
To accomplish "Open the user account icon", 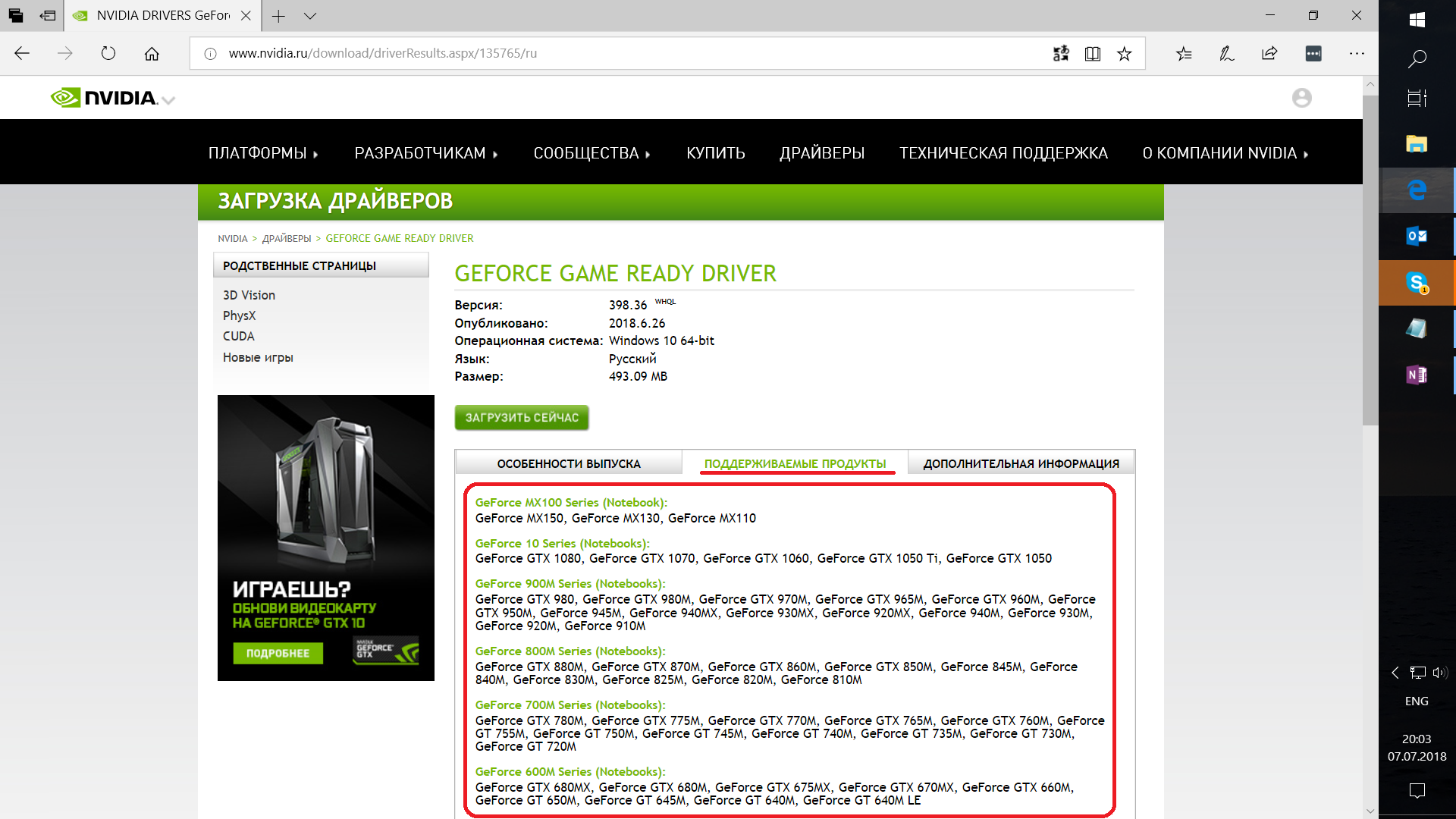I will click(1302, 98).
